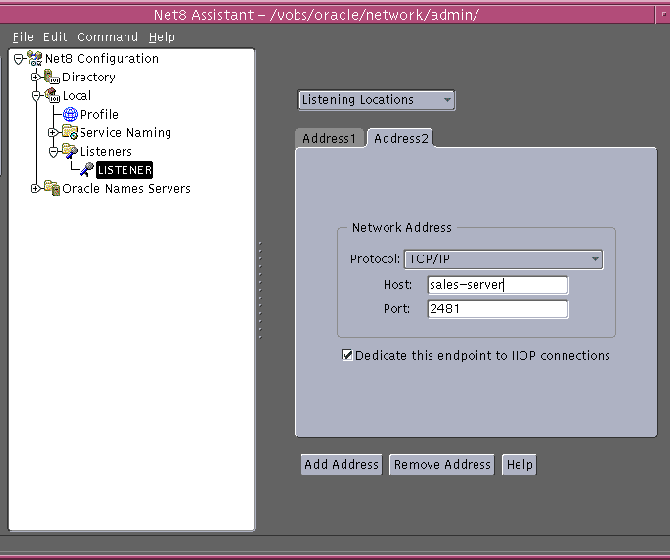Expand the Service Naming node

(x=52, y=133)
